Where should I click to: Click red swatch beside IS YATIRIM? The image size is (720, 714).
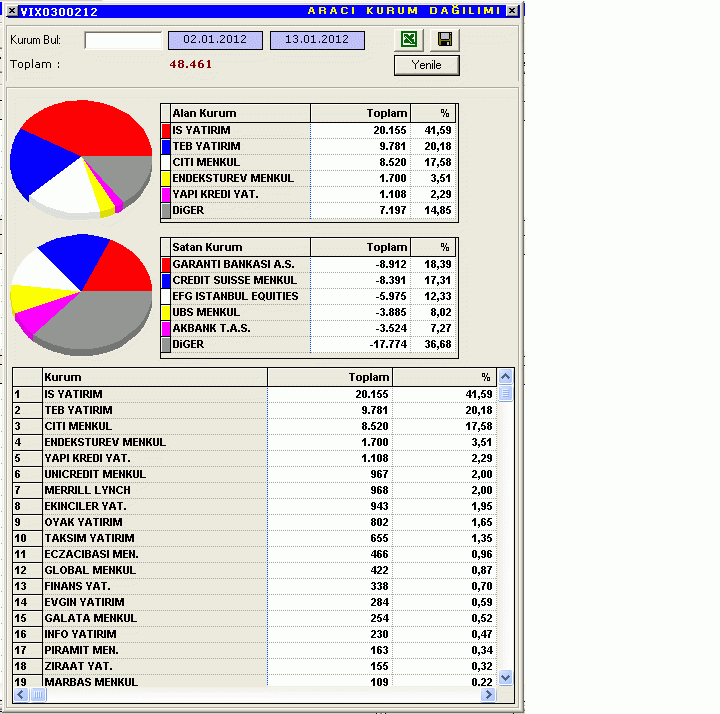(166, 131)
